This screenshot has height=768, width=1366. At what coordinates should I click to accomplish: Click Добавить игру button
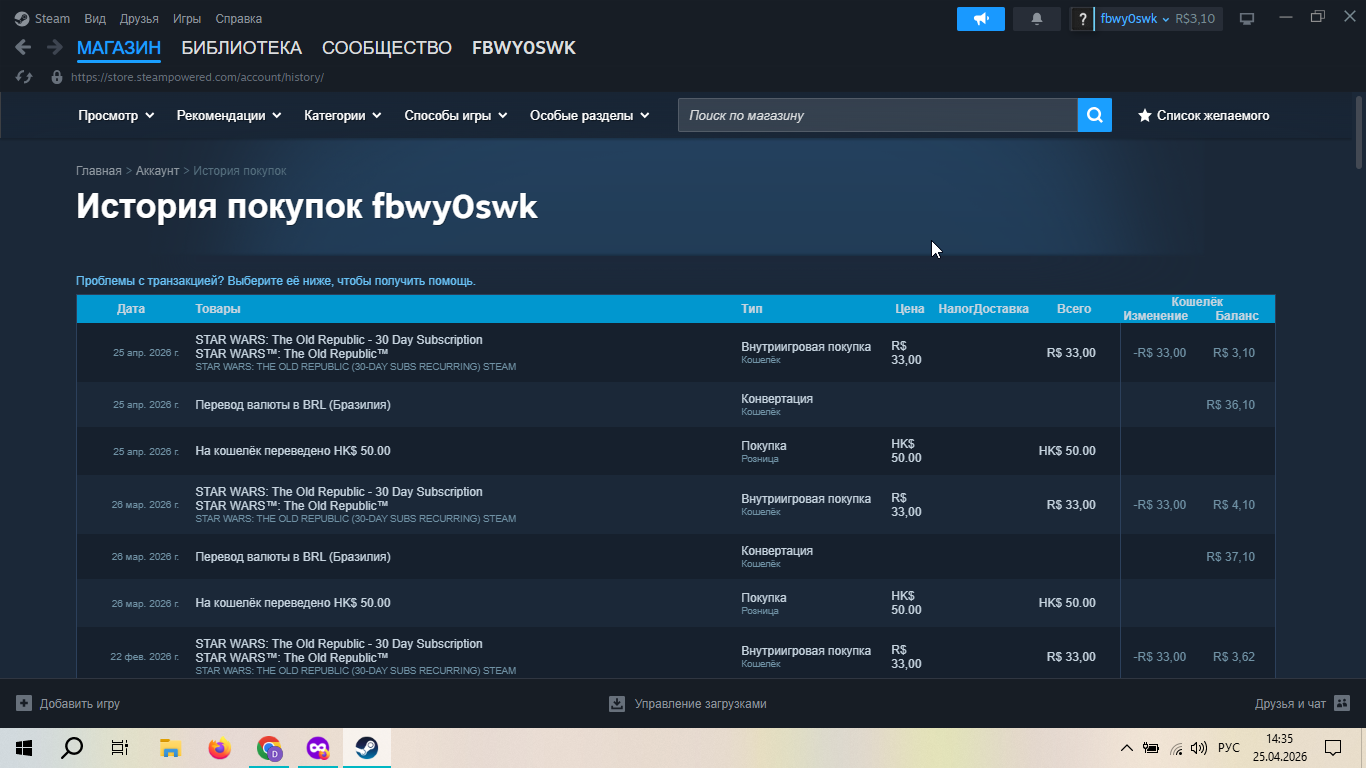(x=68, y=704)
